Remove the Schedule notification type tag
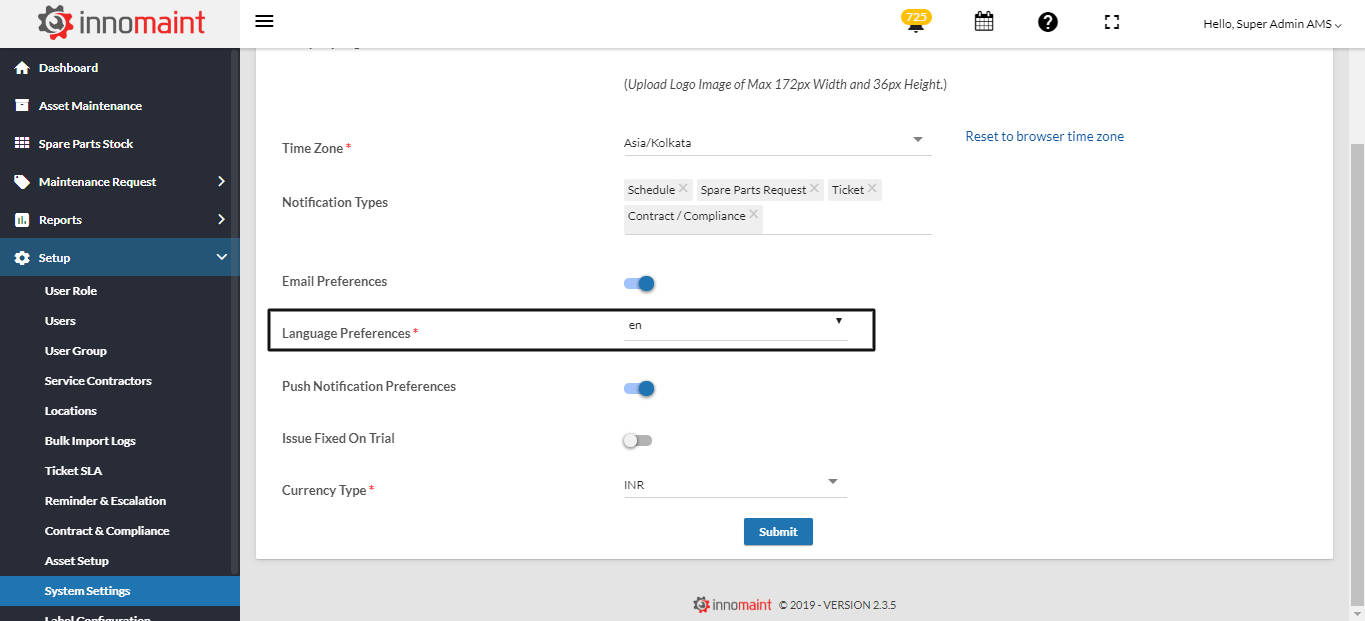This screenshot has width=1365, height=621. tap(684, 189)
